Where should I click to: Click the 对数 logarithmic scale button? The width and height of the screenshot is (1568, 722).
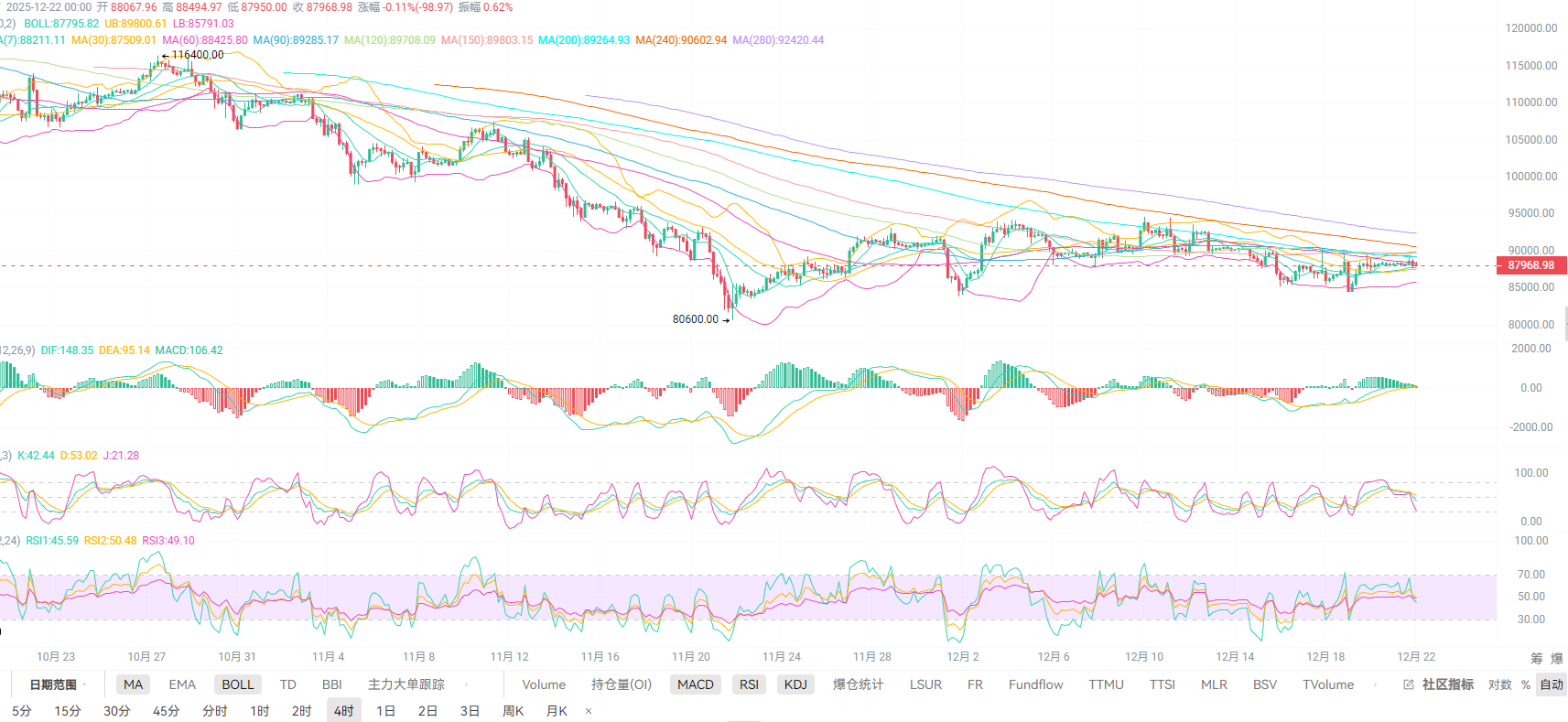pos(1500,684)
